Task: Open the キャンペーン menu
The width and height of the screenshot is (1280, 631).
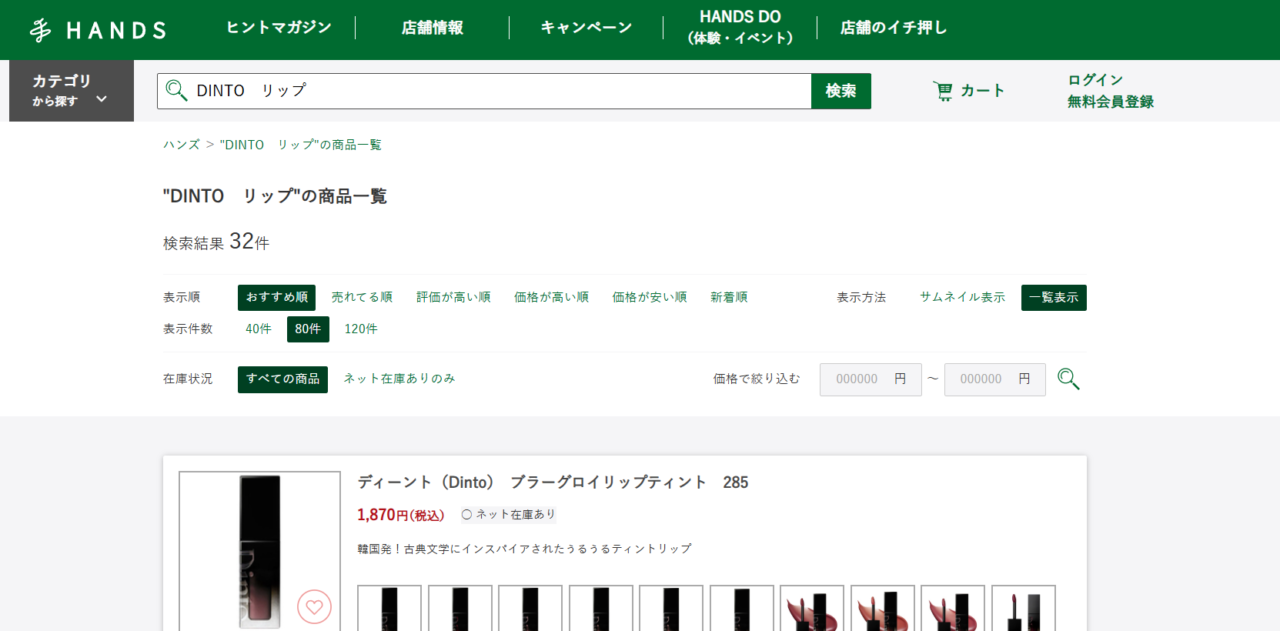Action: [x=586, y=28]
